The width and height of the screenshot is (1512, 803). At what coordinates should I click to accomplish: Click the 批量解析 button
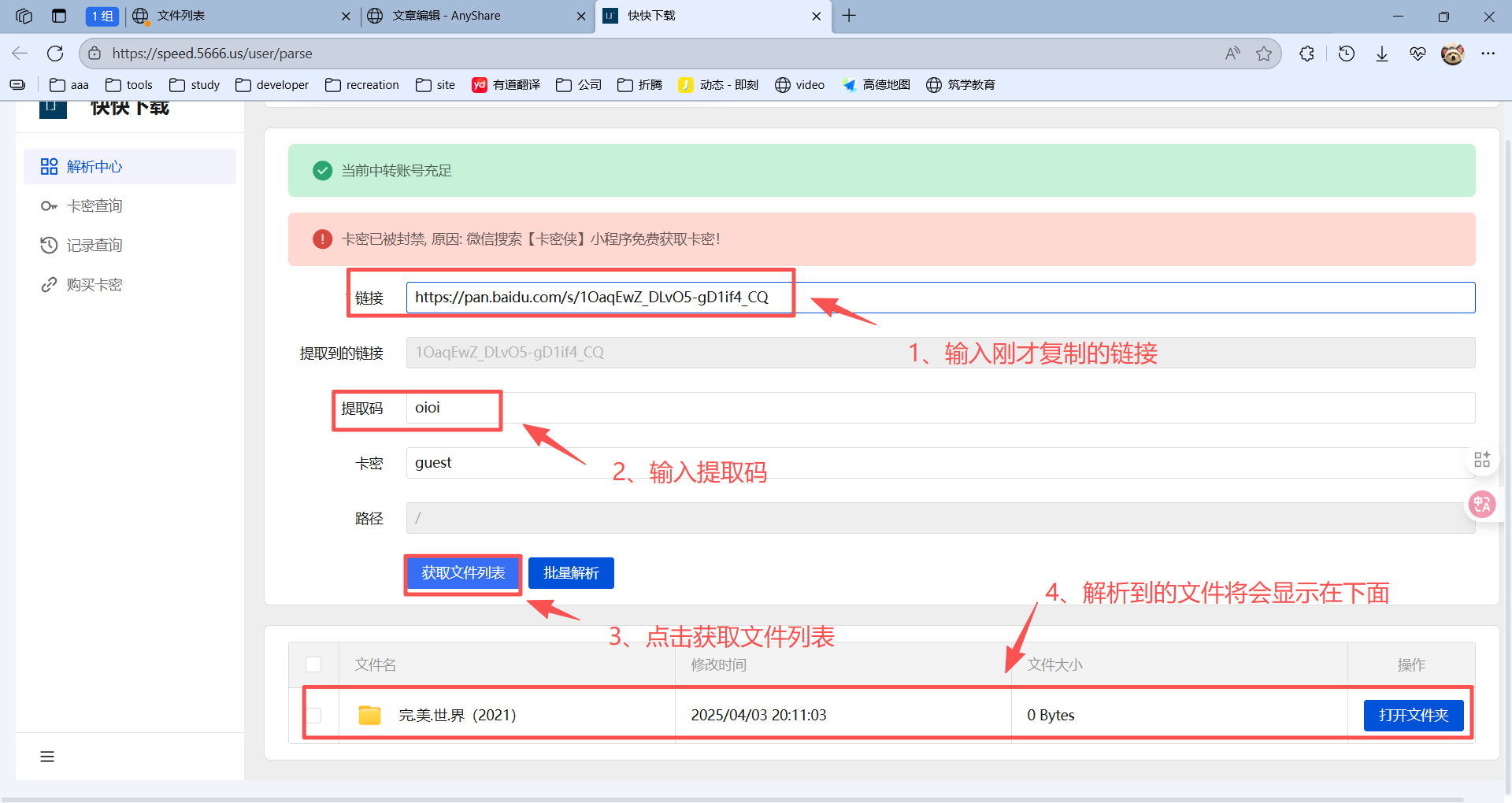pos(571,573)
